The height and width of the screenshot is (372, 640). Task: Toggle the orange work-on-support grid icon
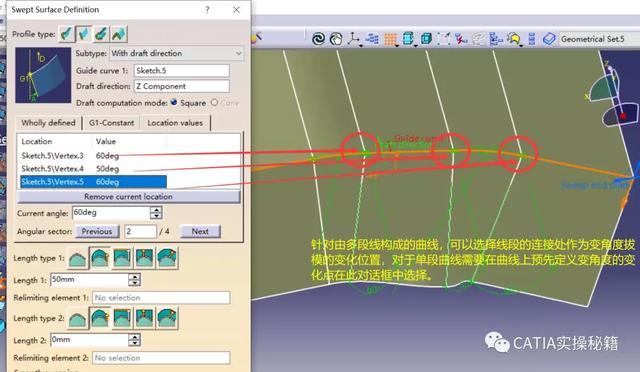(390, 39)
